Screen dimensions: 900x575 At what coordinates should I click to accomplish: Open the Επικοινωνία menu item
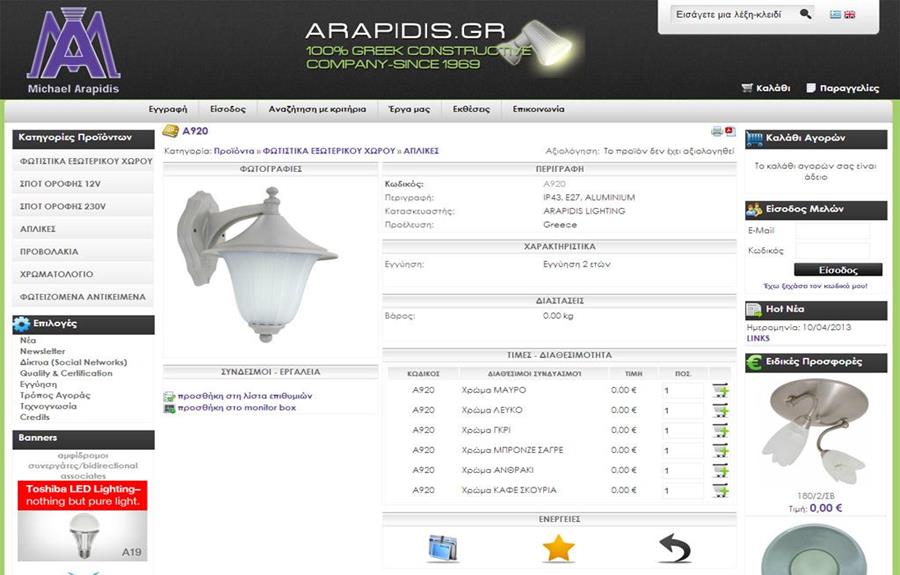538,109
